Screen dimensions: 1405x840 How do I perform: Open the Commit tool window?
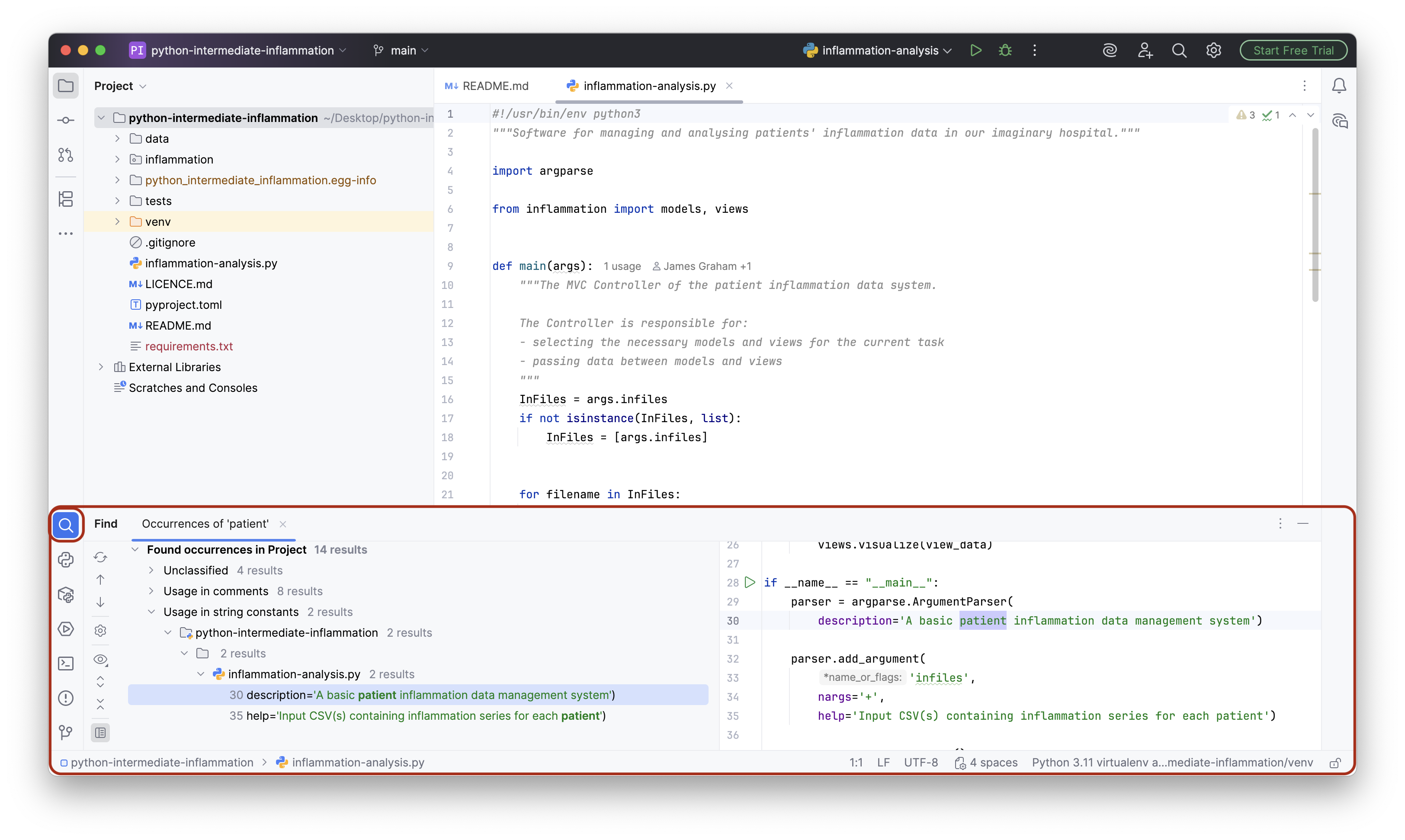pos(66,119)
